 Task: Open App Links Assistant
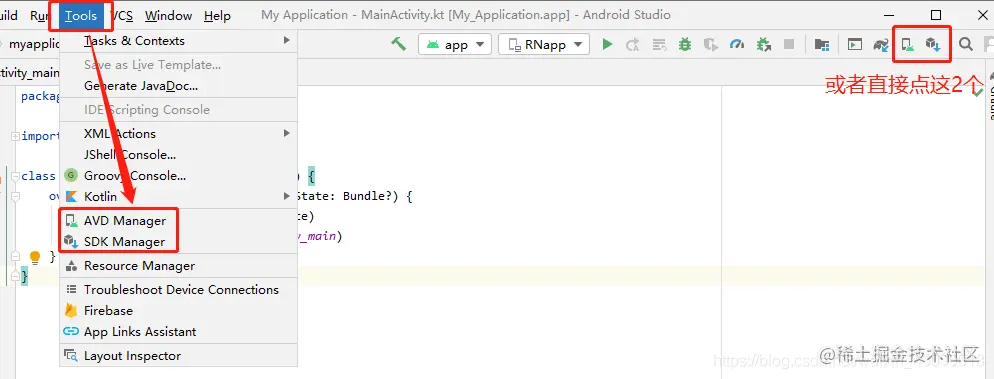click(179, 331)
